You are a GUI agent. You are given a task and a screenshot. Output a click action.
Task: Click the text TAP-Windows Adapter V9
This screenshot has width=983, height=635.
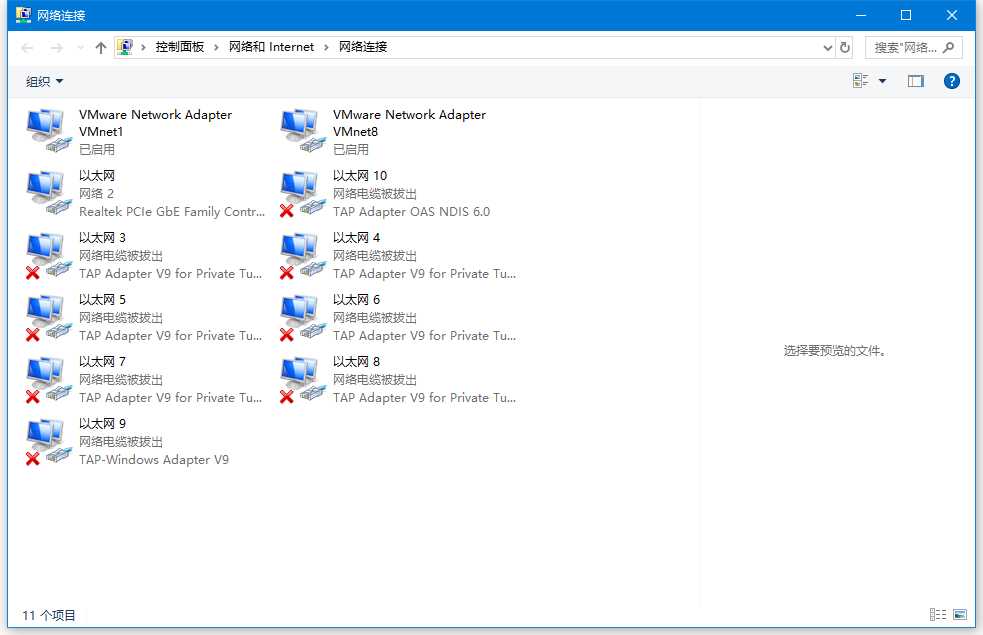coord(154,459)
